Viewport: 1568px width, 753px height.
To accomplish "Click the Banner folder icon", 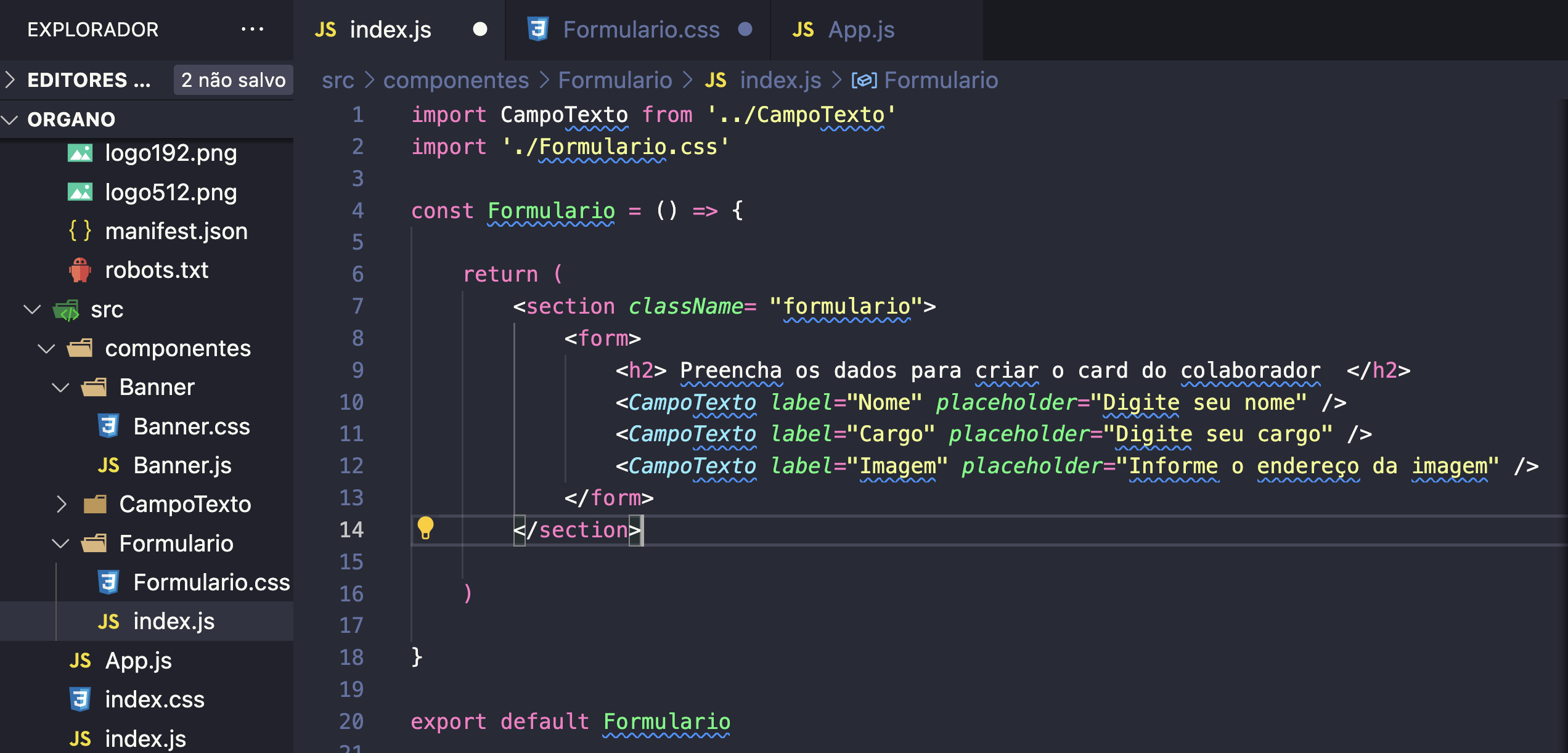I will click(94, 387).
